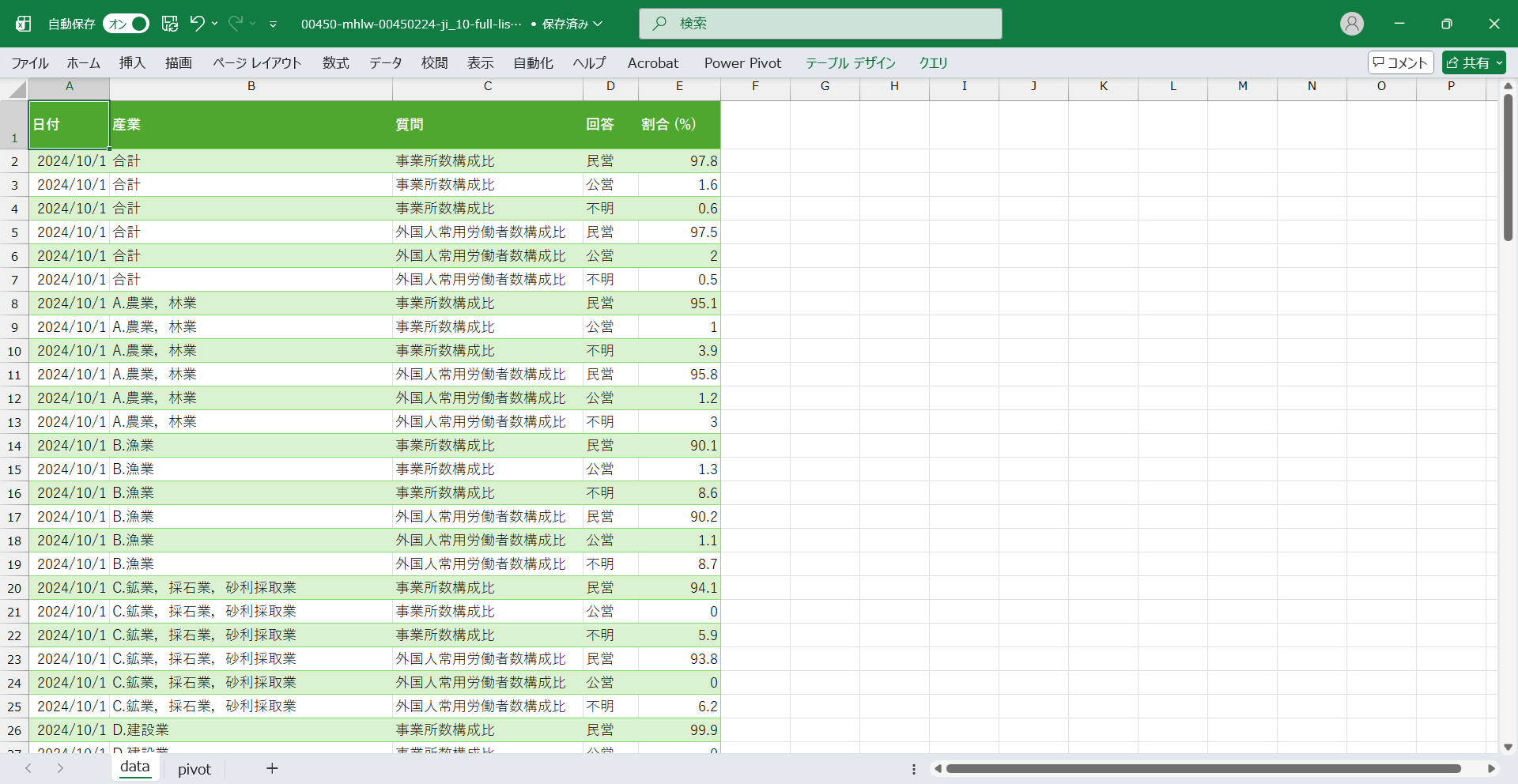Click the save icon in title bar
This screenshot has width=1518, height=784.
point(170,24)
